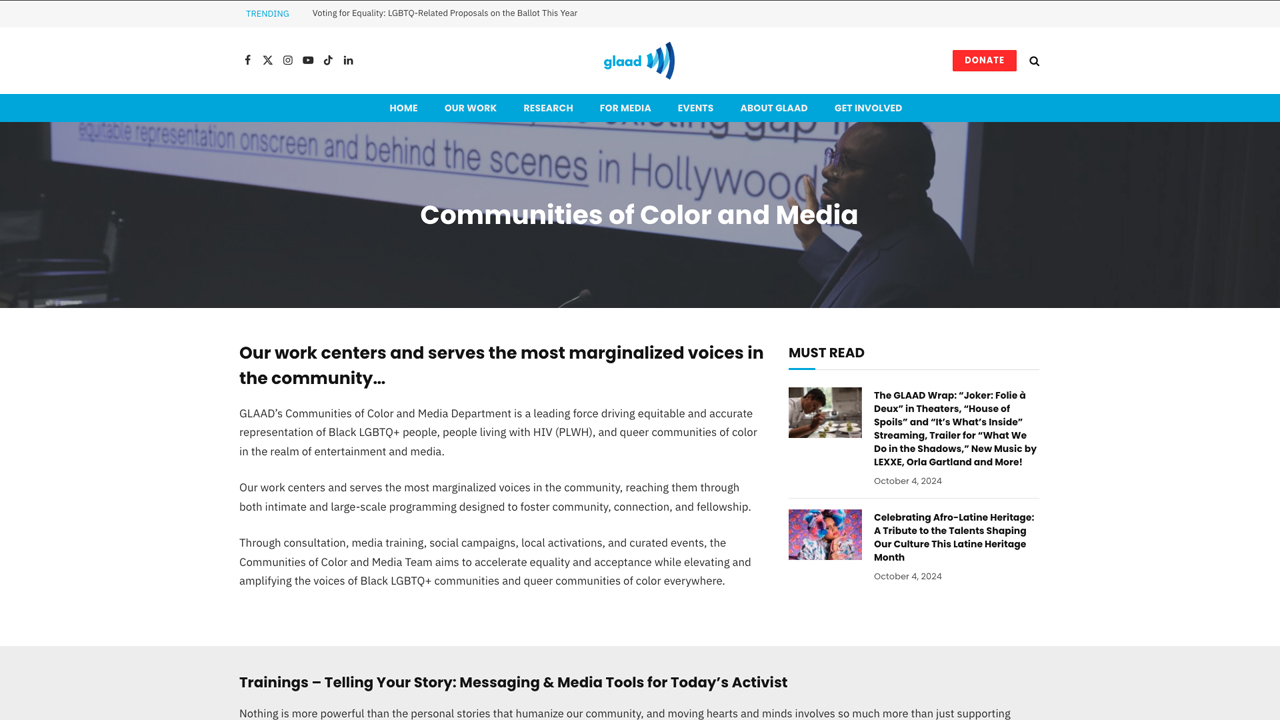
Task: Open the LinkedIn icon in header
Action: 348,60
